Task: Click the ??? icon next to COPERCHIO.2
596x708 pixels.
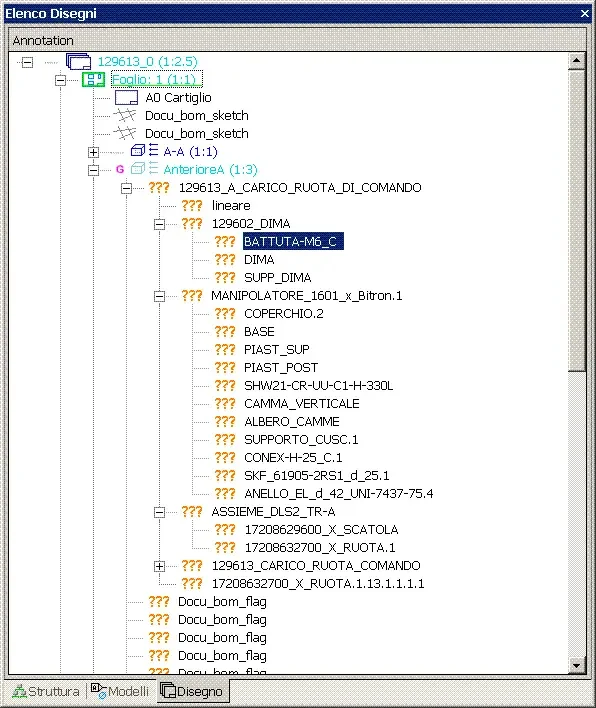Action: [x=225, y=313]
